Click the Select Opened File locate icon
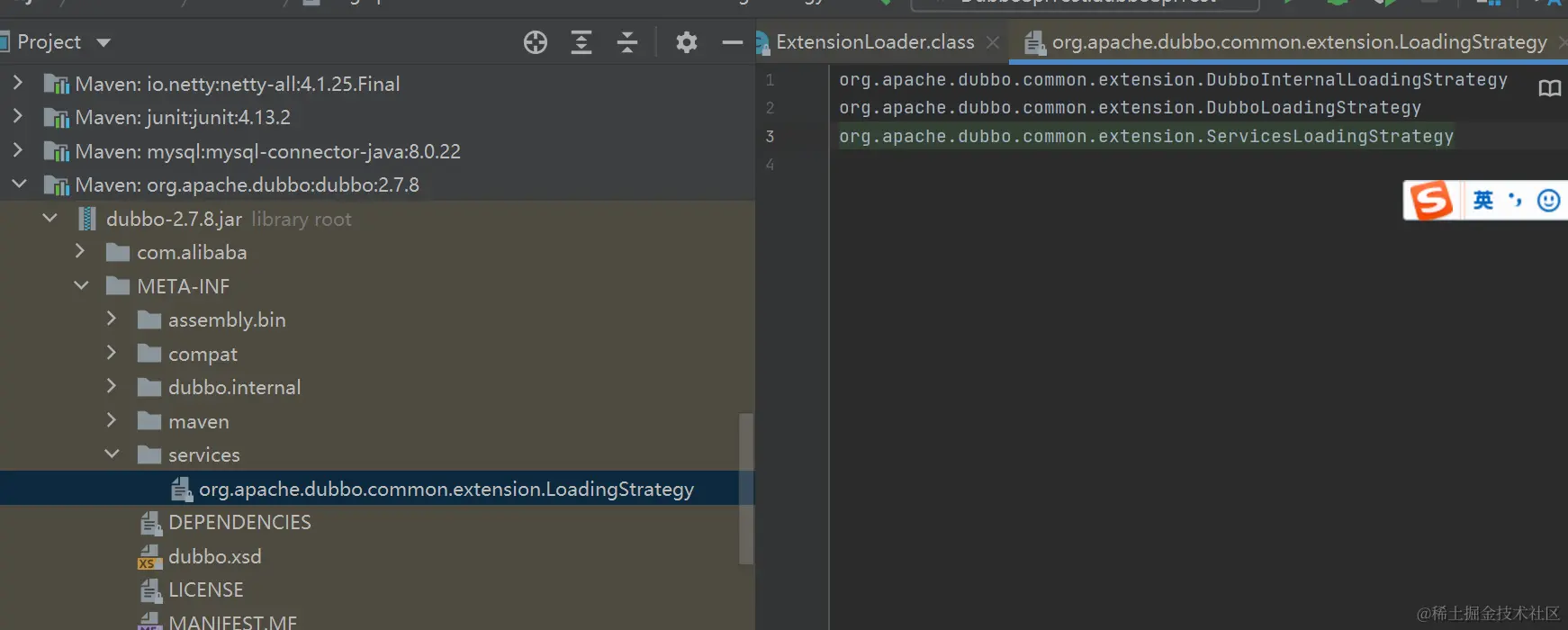This screenshot has width=1568, height=630. tap(536, 42)
